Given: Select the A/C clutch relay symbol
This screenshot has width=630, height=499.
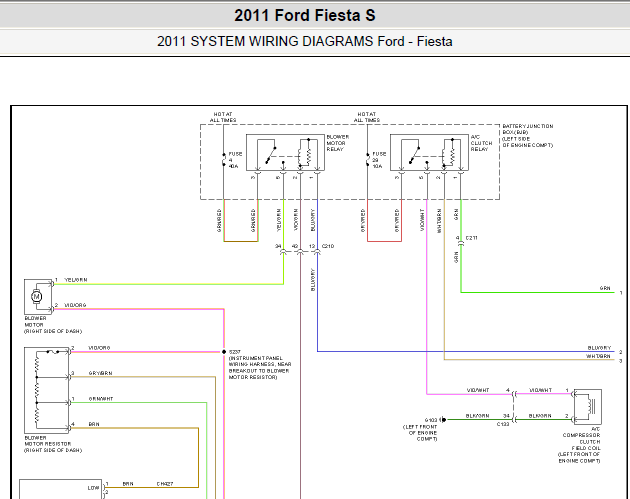Looking at the screenshot, I should [x=429, y=152].
